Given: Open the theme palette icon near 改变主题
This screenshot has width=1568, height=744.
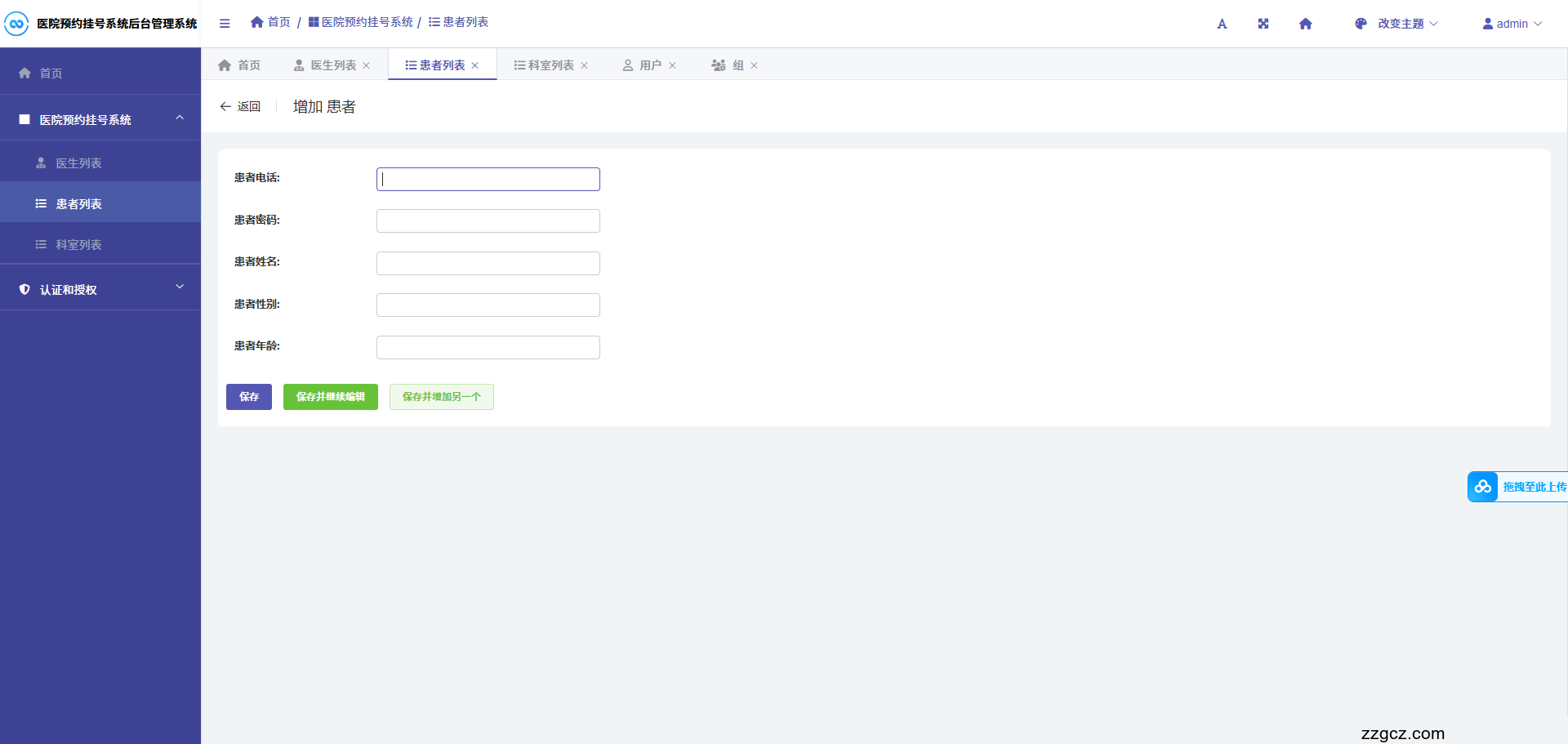Looking at the screenshot, I should click(1361, 24).
